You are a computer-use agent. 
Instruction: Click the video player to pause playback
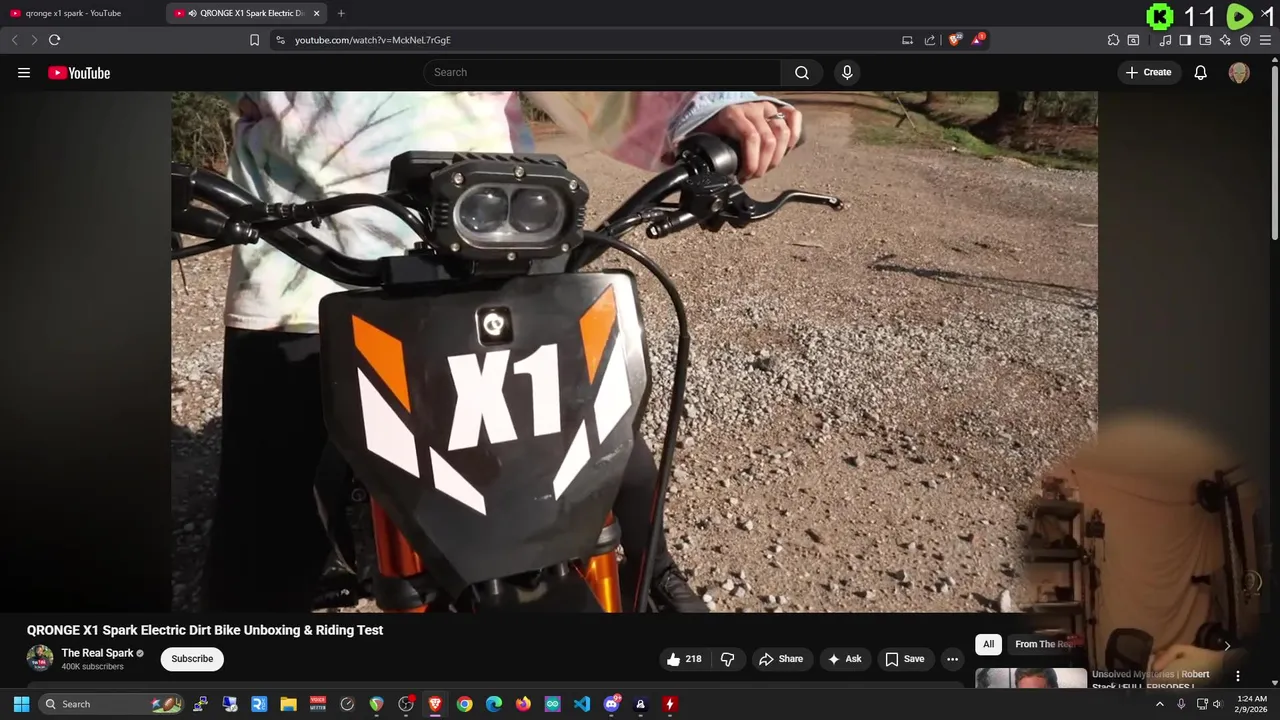coord(634,351)
